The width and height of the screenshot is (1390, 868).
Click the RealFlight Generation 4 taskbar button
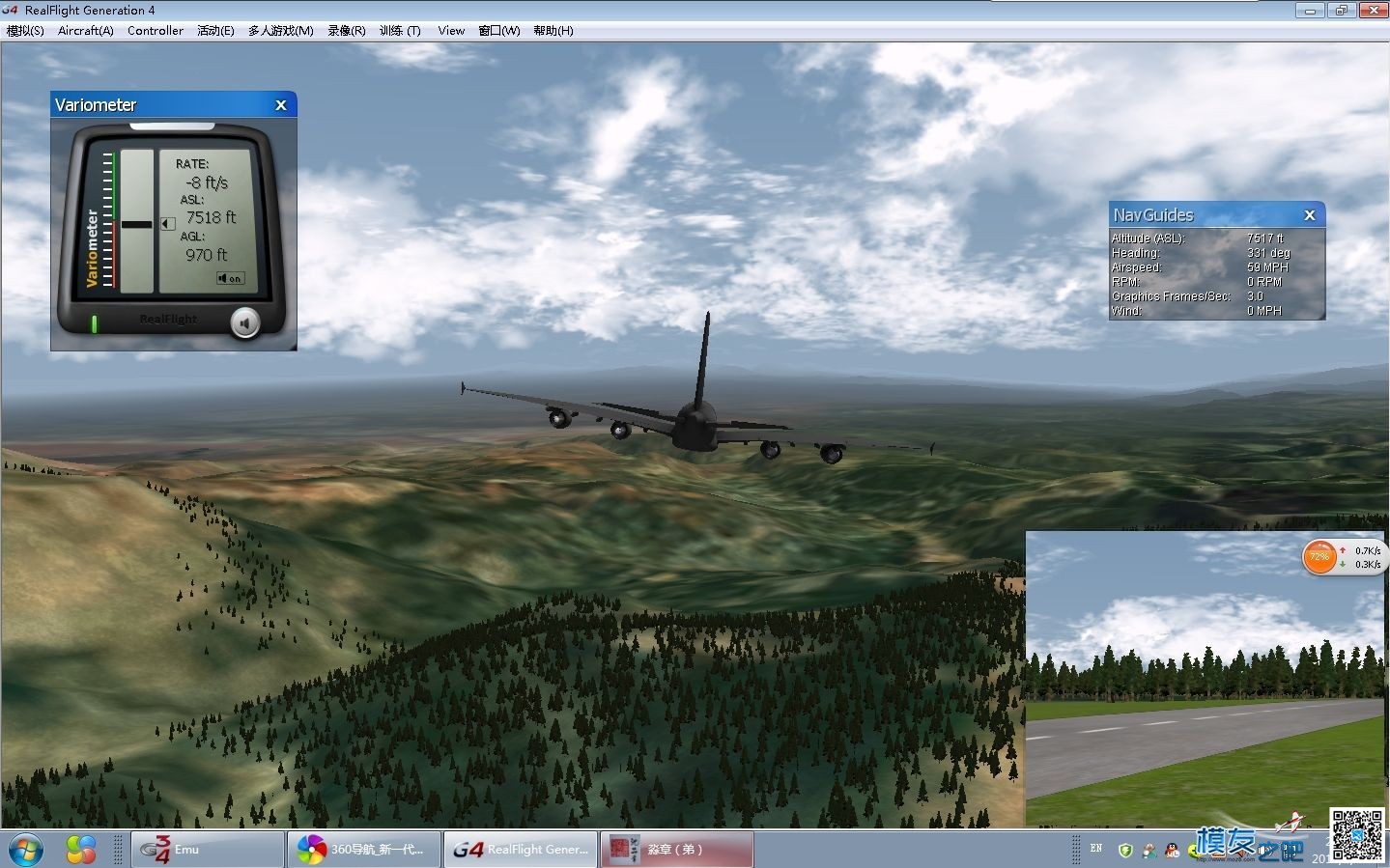521,850
